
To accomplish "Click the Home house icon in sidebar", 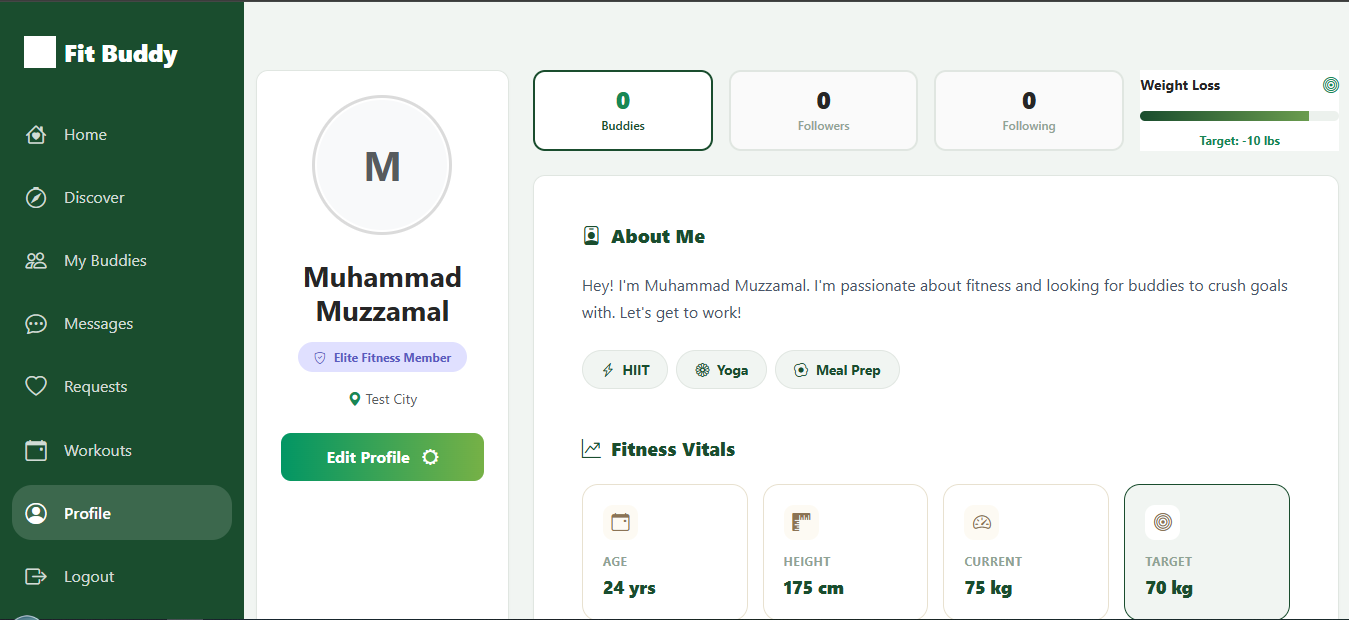I will pyautogui.click(x=36, y=135).
